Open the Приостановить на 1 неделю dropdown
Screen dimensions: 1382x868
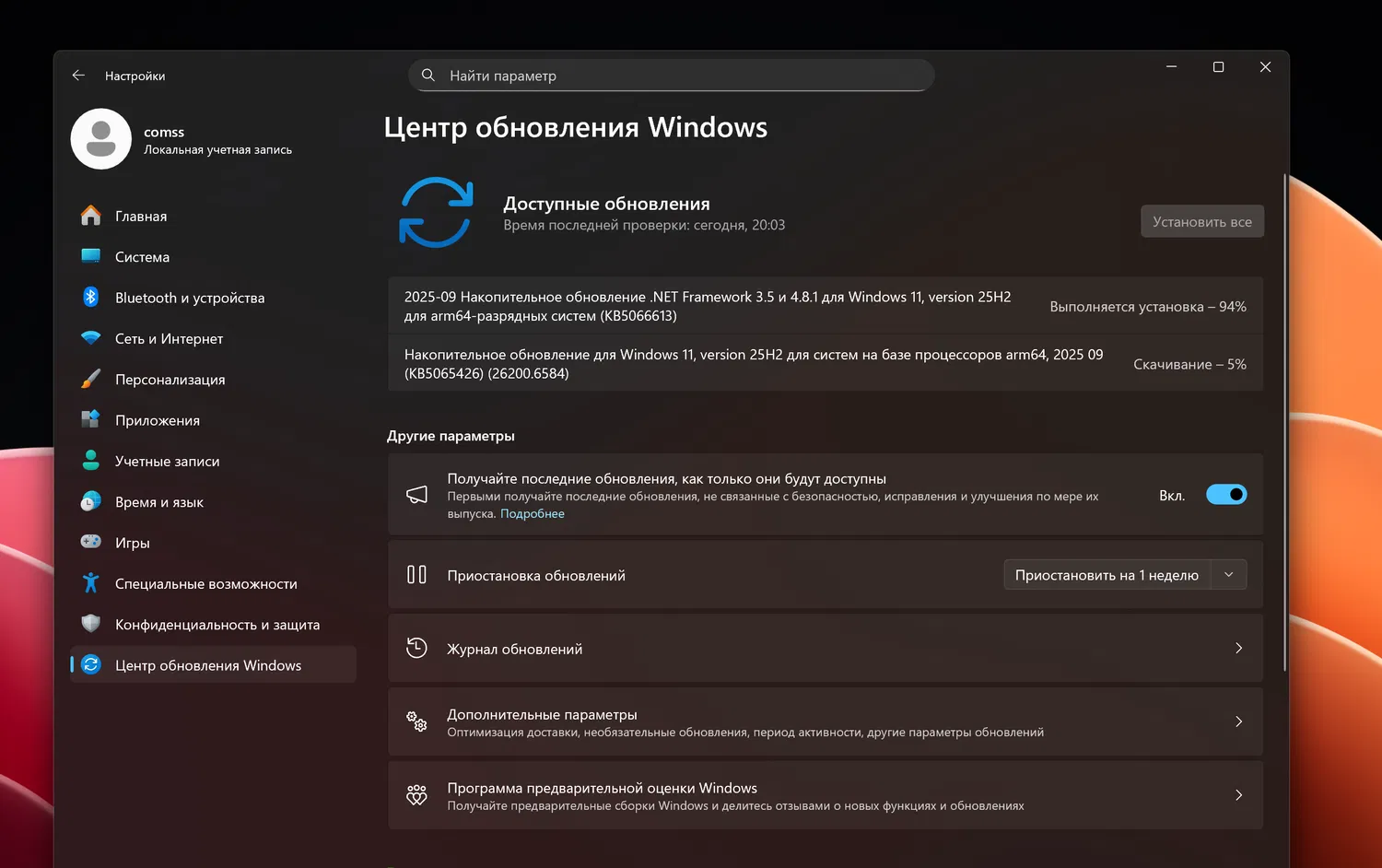tap(1228, 575)
